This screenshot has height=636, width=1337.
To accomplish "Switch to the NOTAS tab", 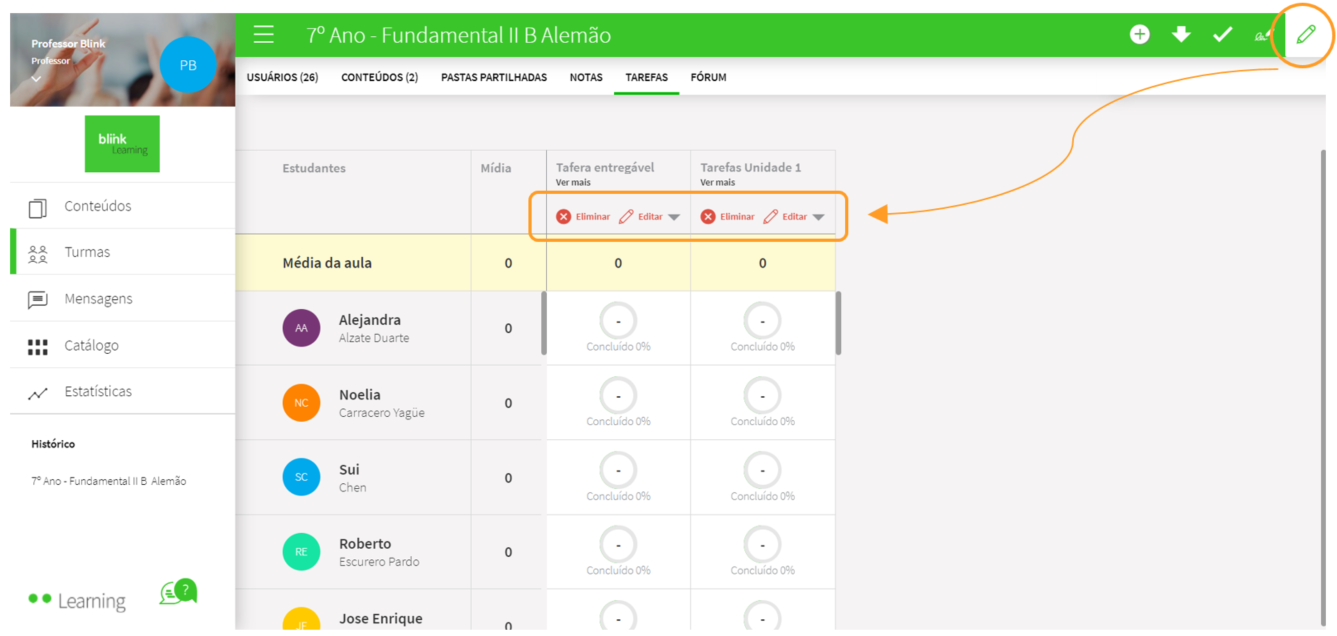I will [x=586, y=77].
